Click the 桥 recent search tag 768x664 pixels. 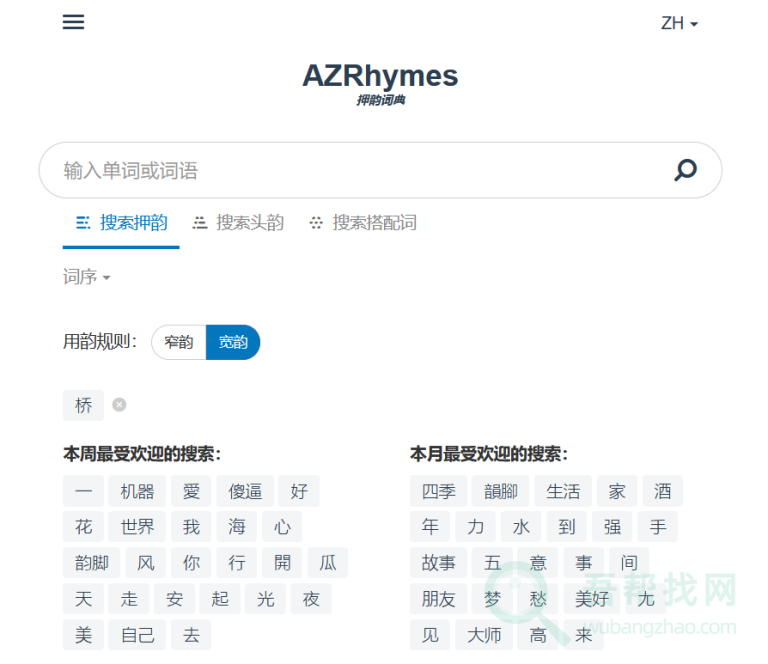coord(84,405)
